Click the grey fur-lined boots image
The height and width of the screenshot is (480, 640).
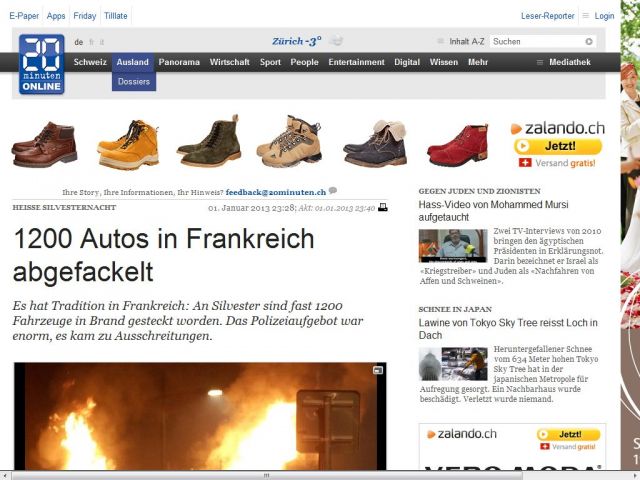(x=375, y=144)
